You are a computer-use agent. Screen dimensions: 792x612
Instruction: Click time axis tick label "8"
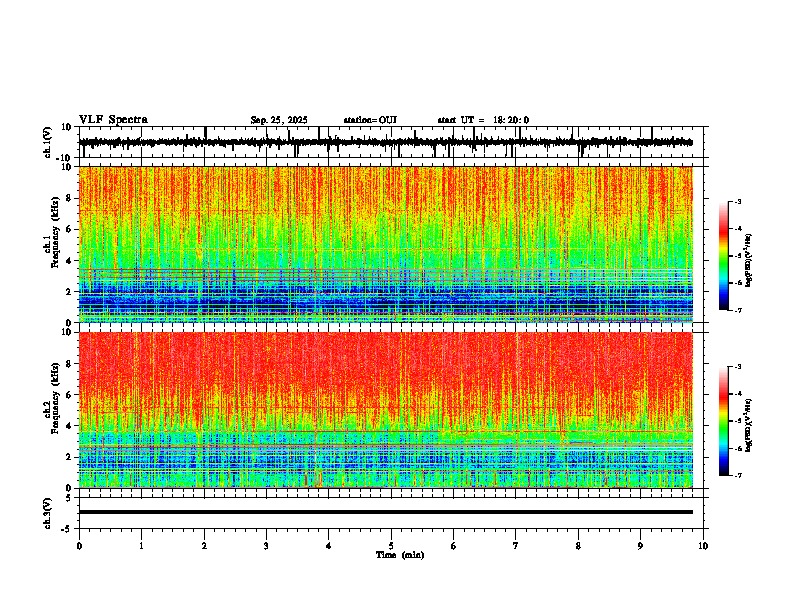578,546
